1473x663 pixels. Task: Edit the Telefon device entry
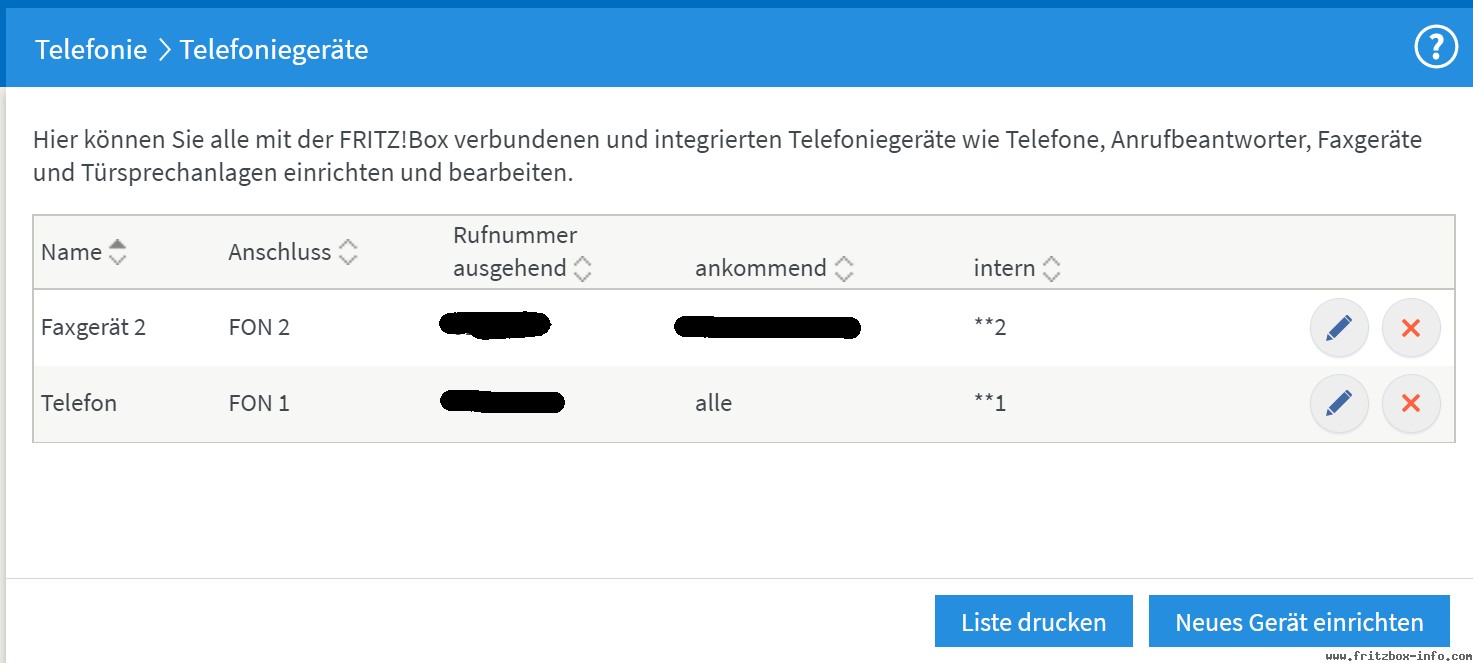(1339, 403)
